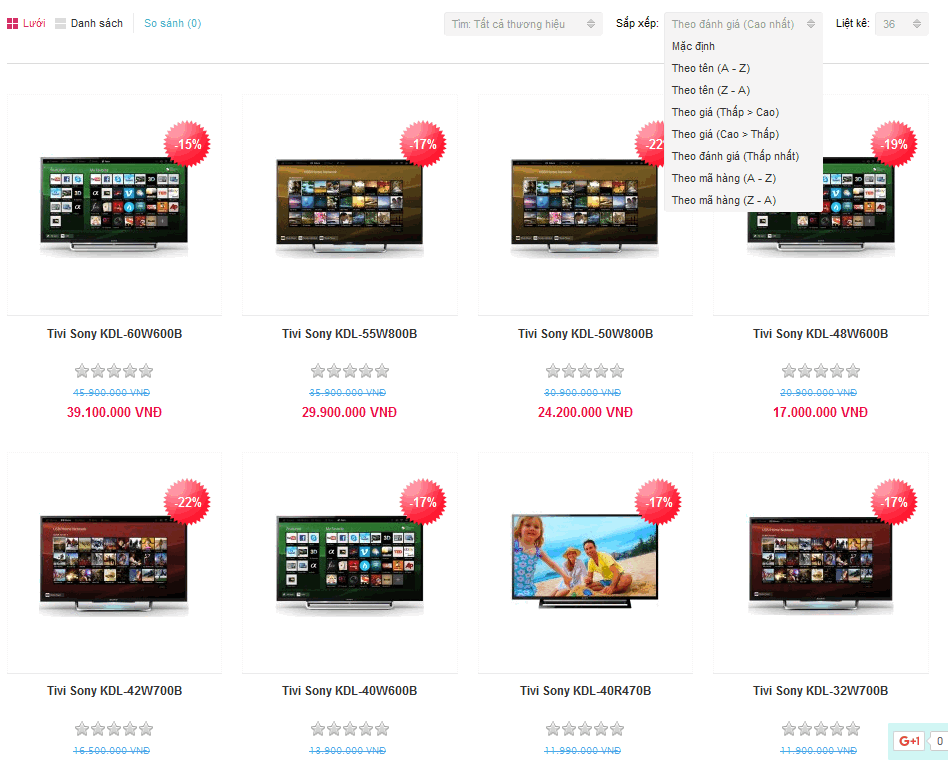Click the Tivi Sony KDL-40R470B title link
The width and height of the screenshot is (948, 760).
point(585,690)
